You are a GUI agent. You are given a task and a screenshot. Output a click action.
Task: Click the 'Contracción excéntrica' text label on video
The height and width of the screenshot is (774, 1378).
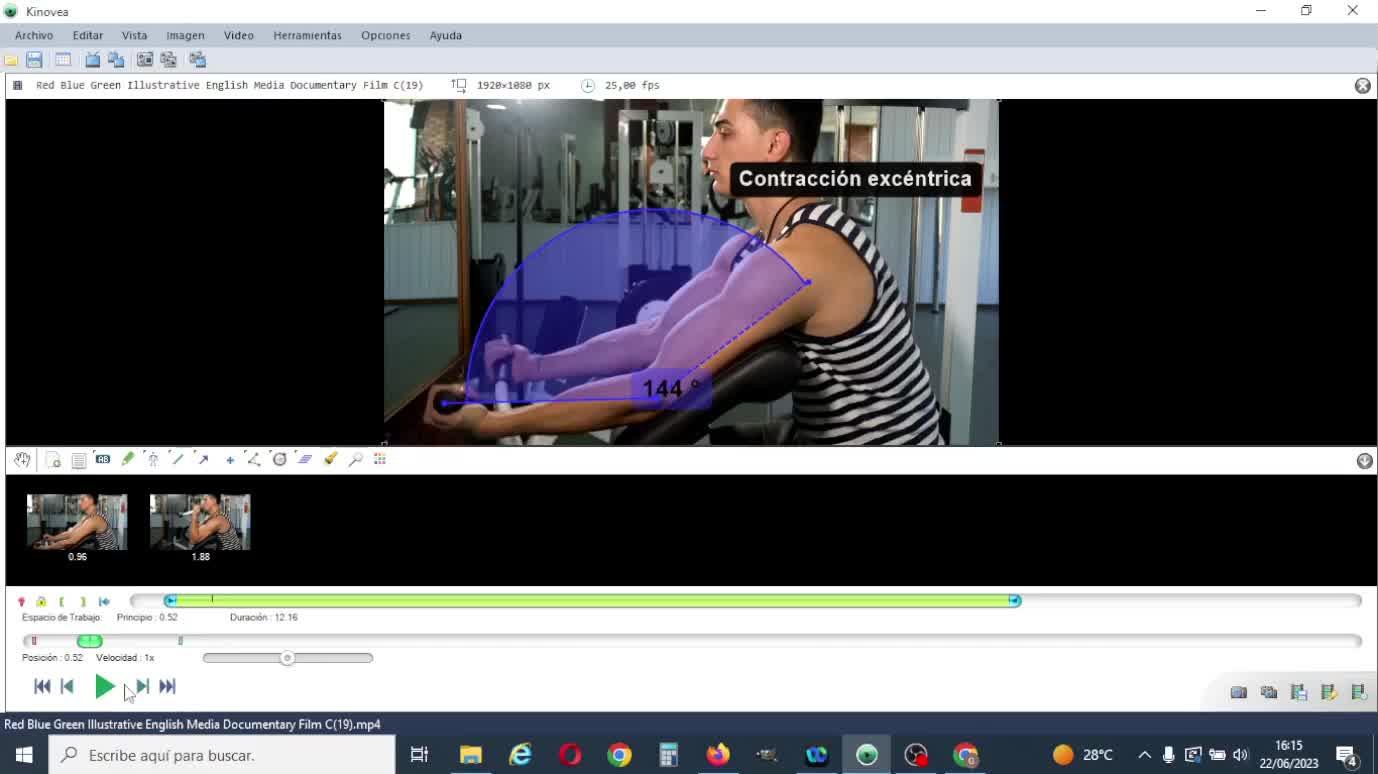click(855, 179)
